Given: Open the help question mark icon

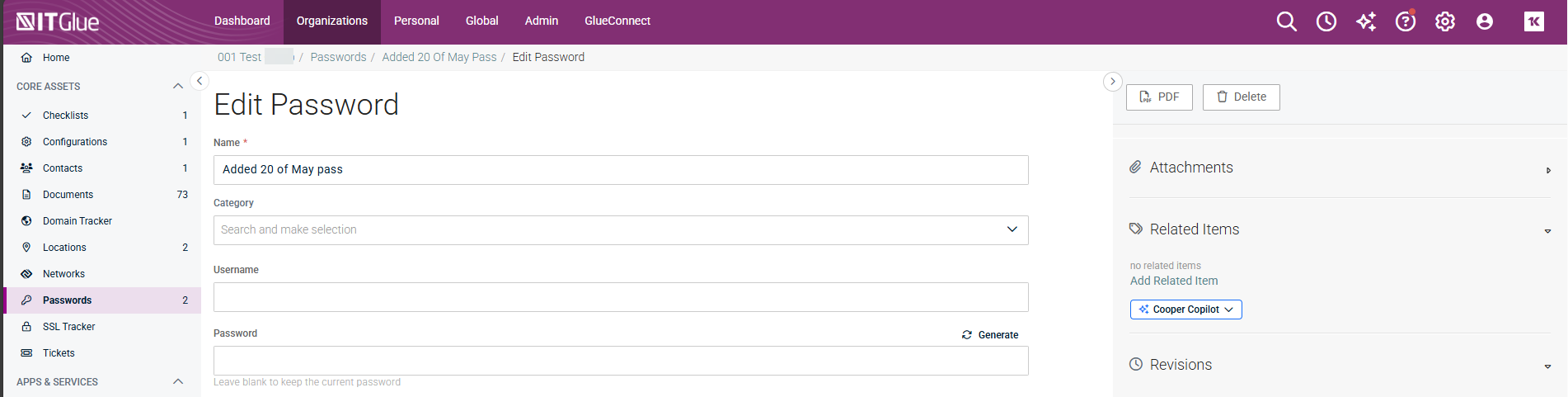Looking at the screenshot, I should click(1405, 21).
